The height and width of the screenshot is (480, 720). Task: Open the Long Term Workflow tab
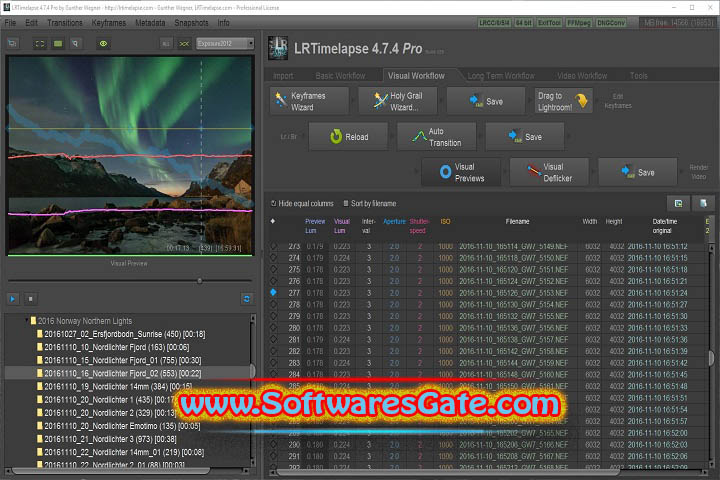click(x=501, y=76)
